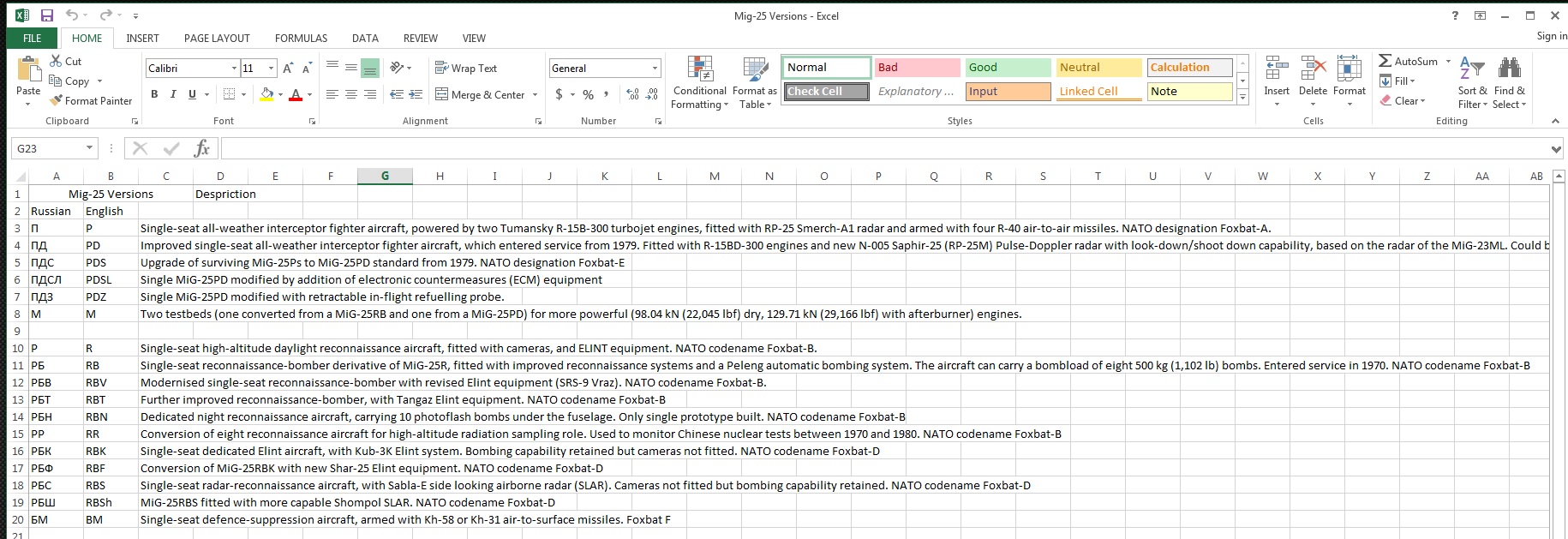Image resolution: width=1568 pixels, height=539 pixels.
Task: Switch to the DATA tab
Action: click(x=365, y=39)
